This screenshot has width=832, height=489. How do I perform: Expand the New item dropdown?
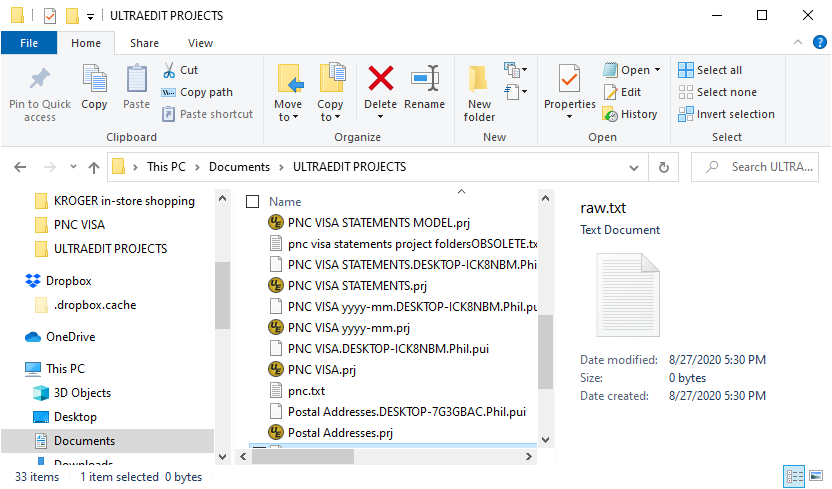(515, 69)
